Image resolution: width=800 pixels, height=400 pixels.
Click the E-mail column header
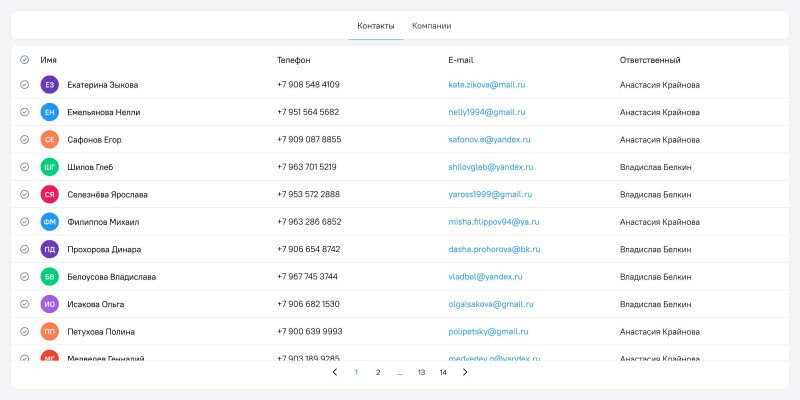point(461,60)
